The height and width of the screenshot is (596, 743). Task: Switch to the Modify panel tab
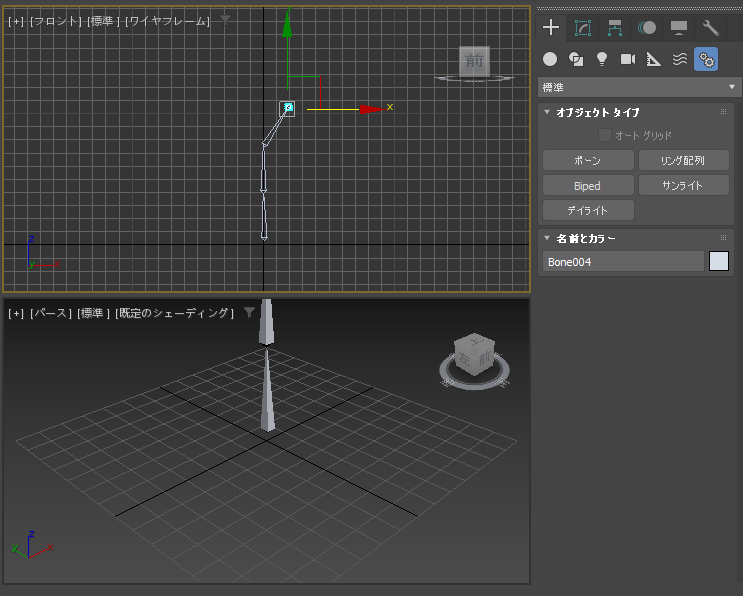click(x=583, y=27)
